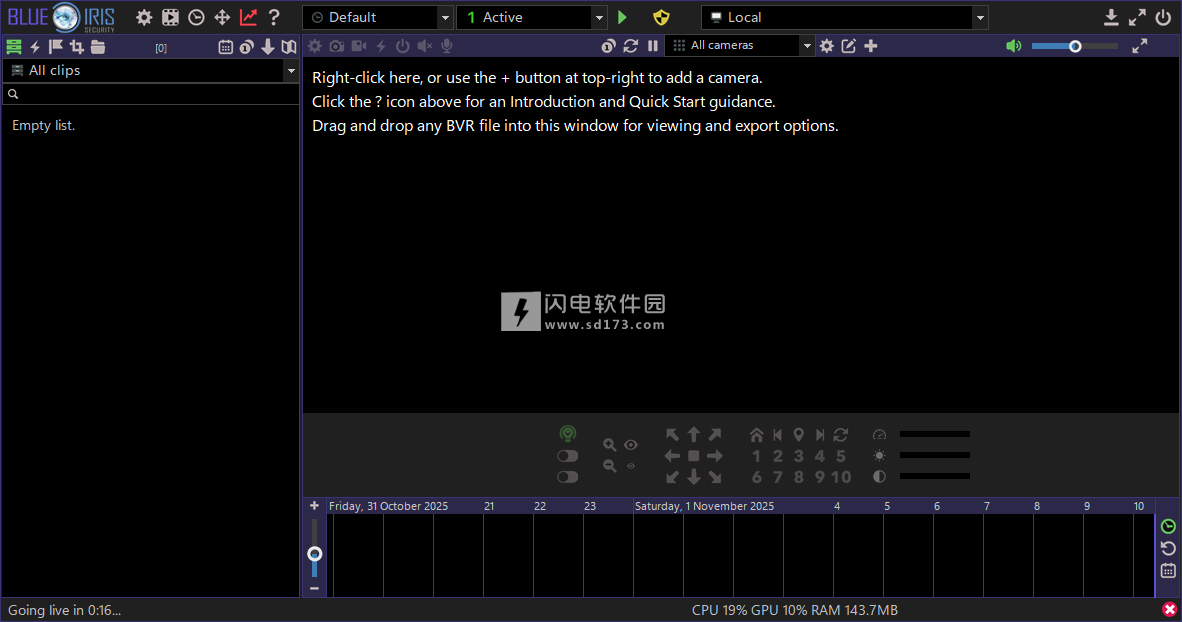Screen dimensions: 1182x622
Task: Toggle the lower PTZ switch
Action: click(567, 477)
